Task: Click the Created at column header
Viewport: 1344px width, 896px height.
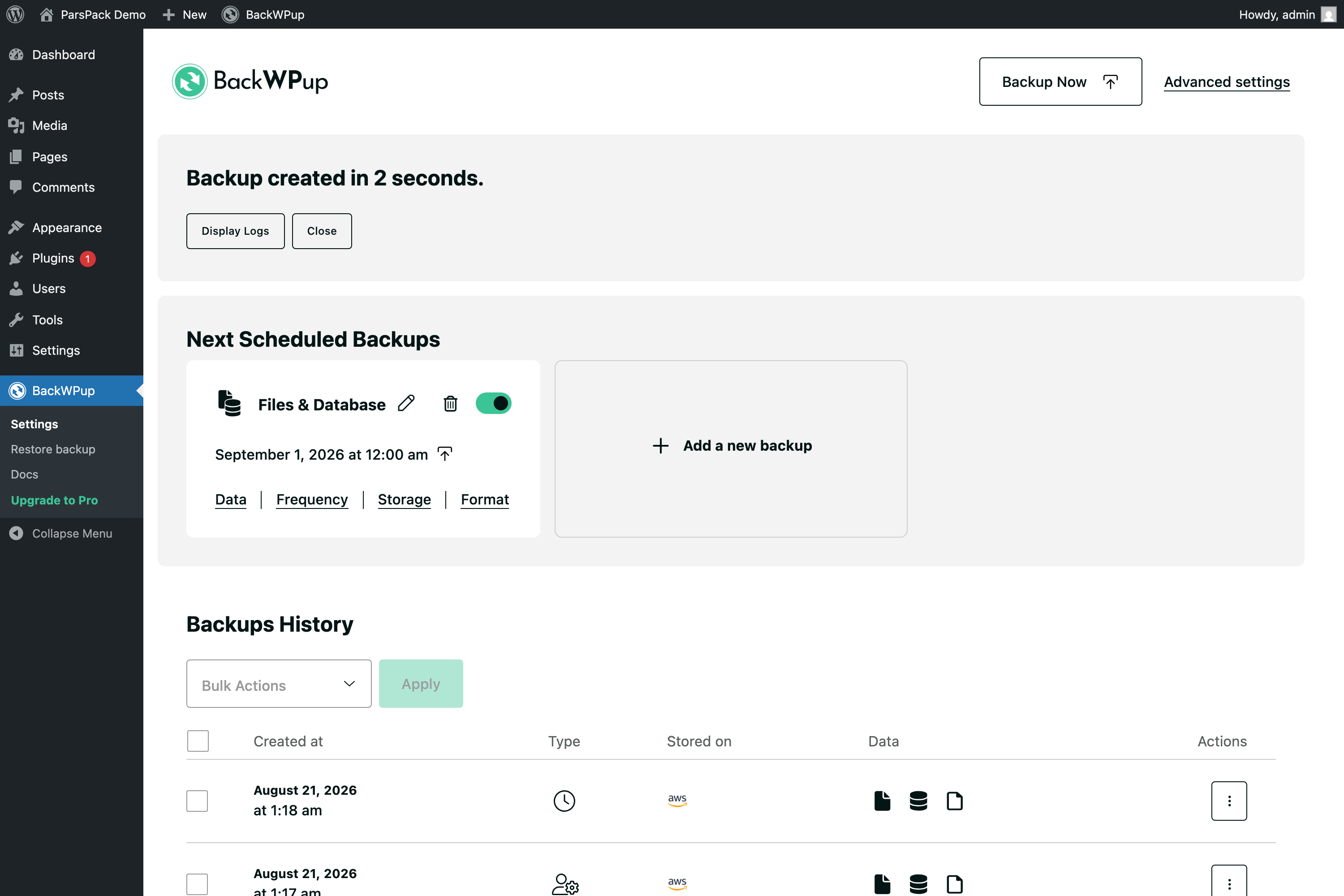Action: pos(288,741)
